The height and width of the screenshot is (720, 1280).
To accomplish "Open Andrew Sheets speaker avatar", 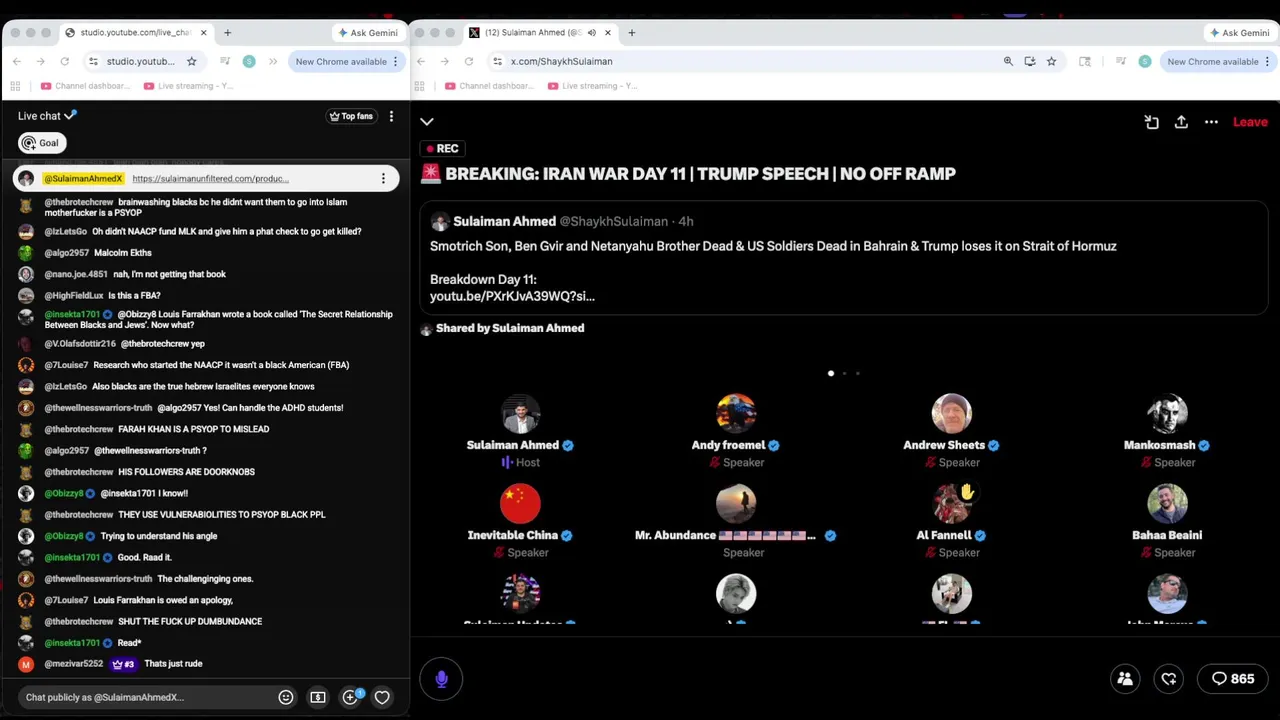I will (x=952, y=414).
